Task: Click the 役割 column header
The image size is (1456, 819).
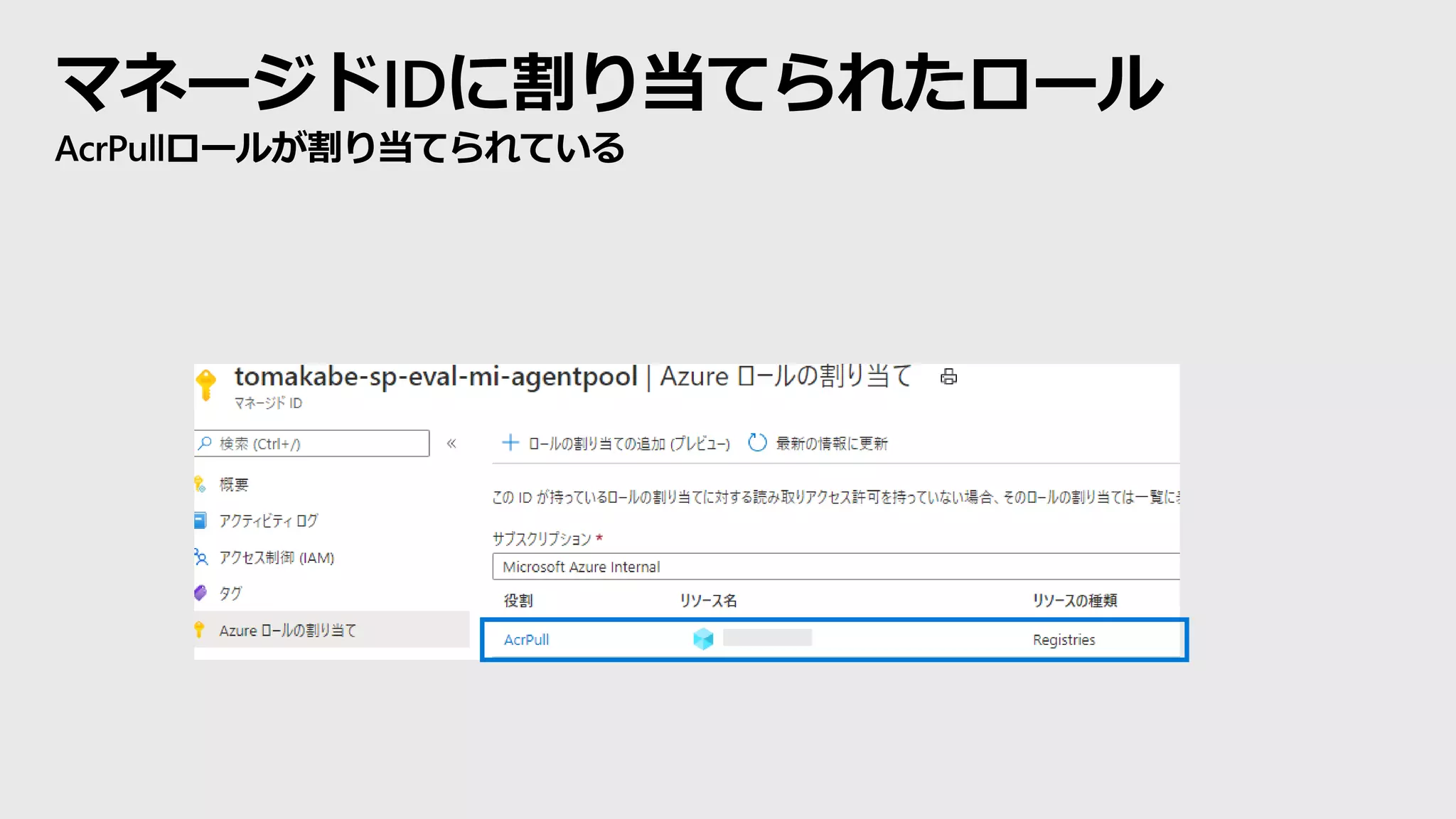Action: pos(518,601)
